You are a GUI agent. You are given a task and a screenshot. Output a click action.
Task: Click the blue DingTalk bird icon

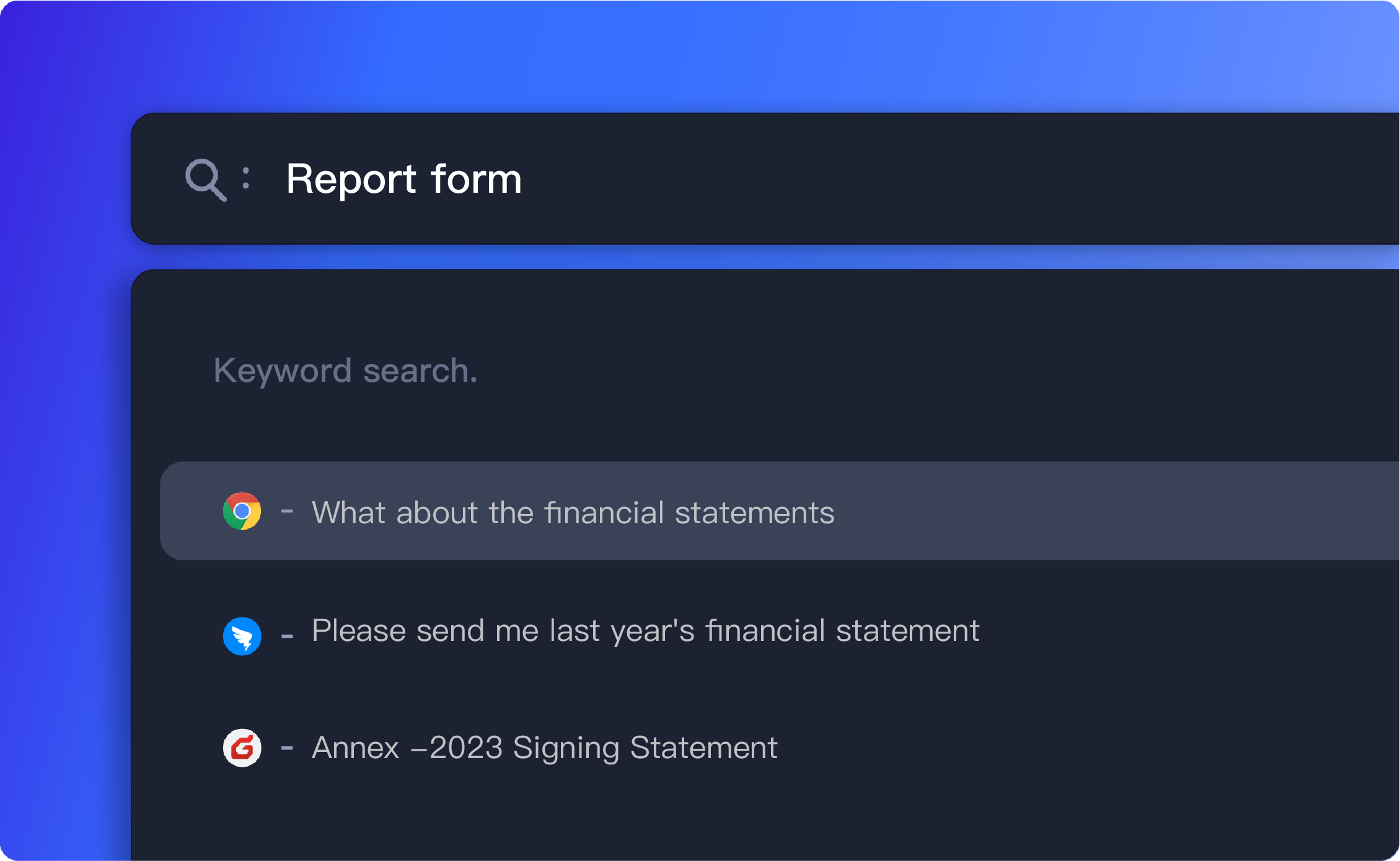pyautogui.click(x=242, y=635)
